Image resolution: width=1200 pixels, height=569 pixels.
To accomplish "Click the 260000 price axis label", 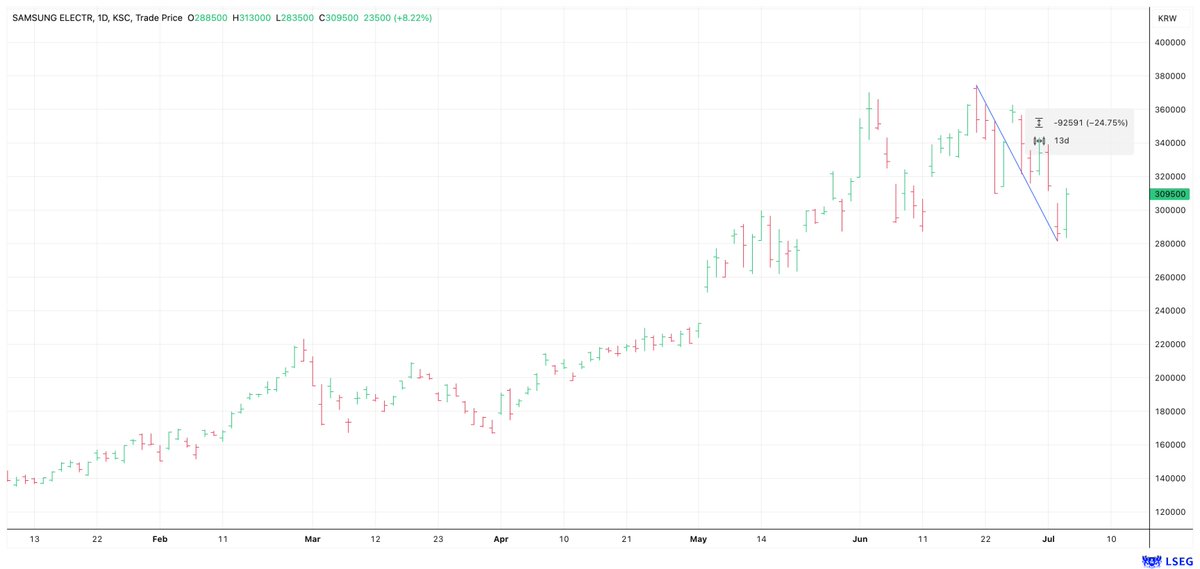I will tap(1168, 278).
